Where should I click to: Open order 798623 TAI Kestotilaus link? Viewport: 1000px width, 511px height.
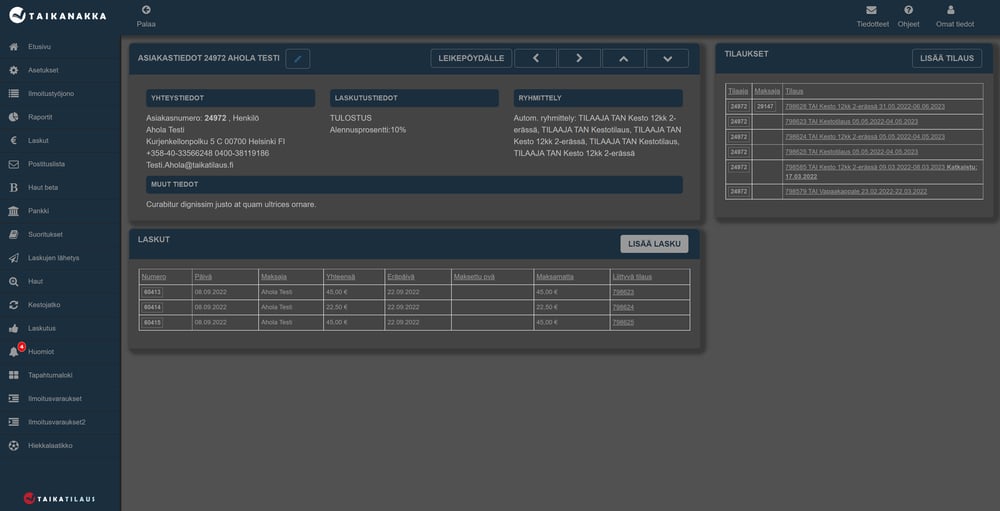[x=851, y=121]
